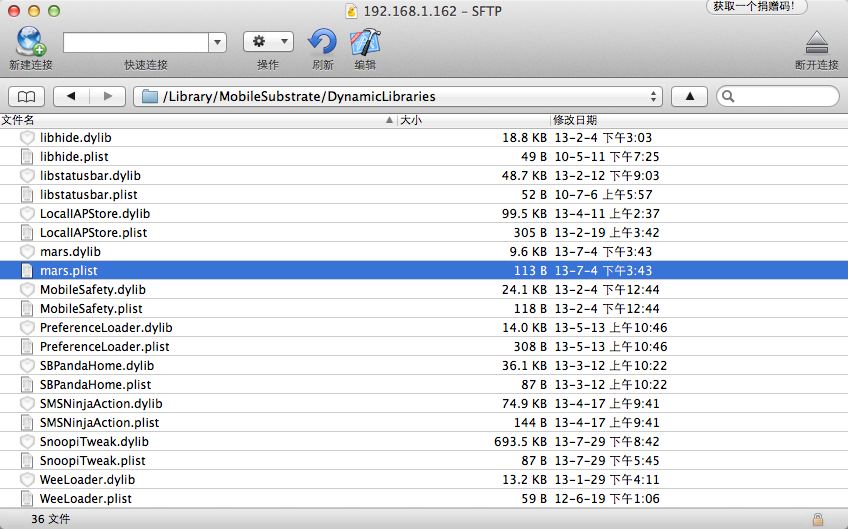
Task: Click the 693.5 KB size cell
Action: 520,441
